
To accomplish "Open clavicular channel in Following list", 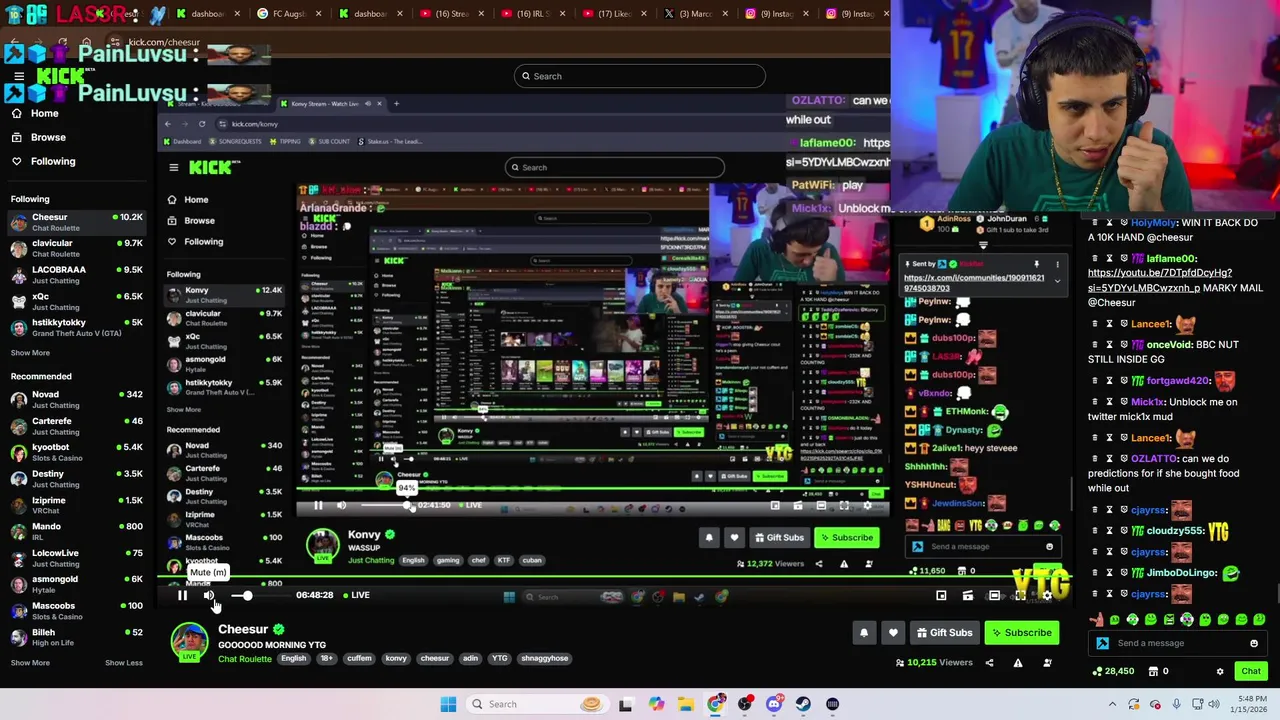I will (x=76, y=248).
